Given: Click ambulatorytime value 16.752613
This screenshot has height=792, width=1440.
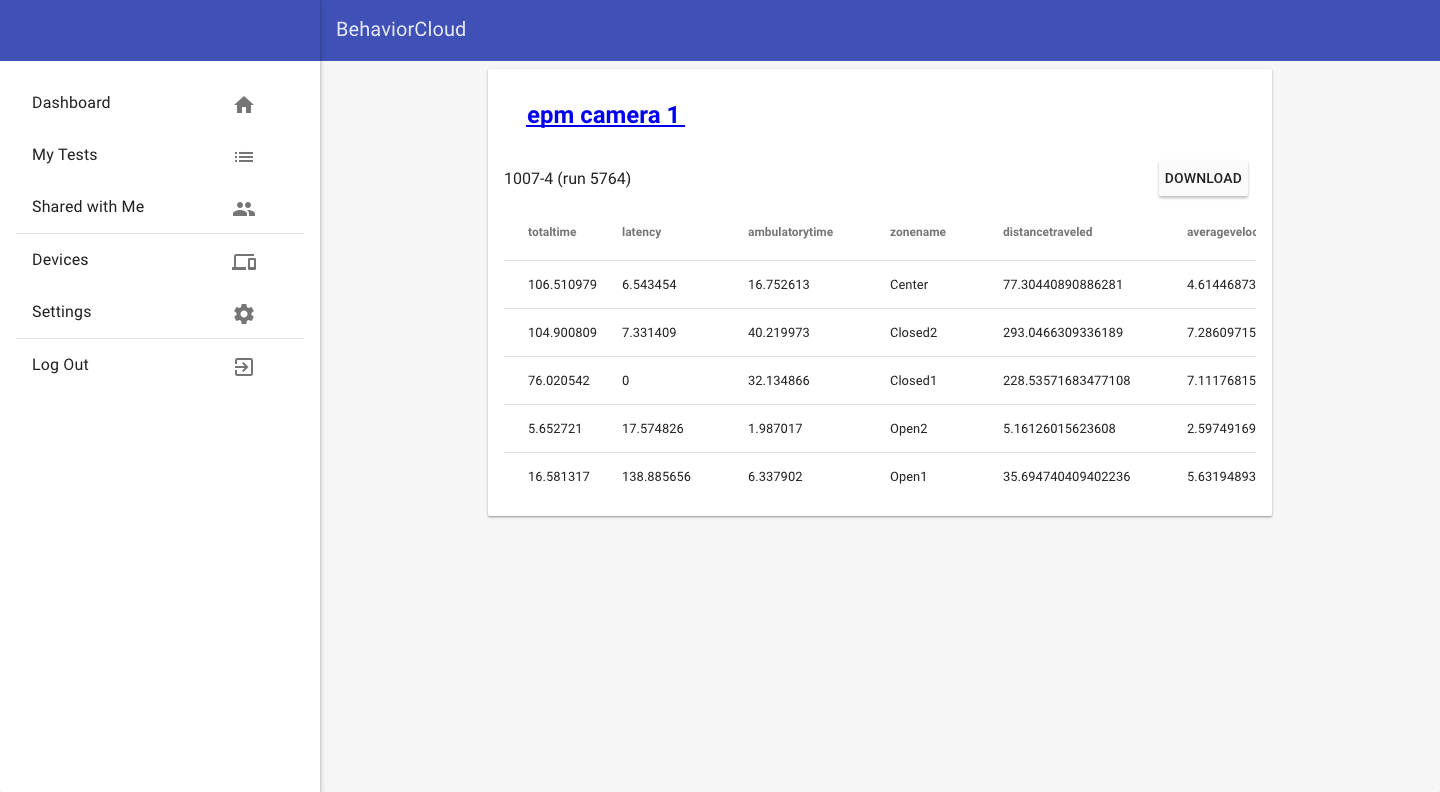Looking at the screenshot, I should [x=779, y=285].
